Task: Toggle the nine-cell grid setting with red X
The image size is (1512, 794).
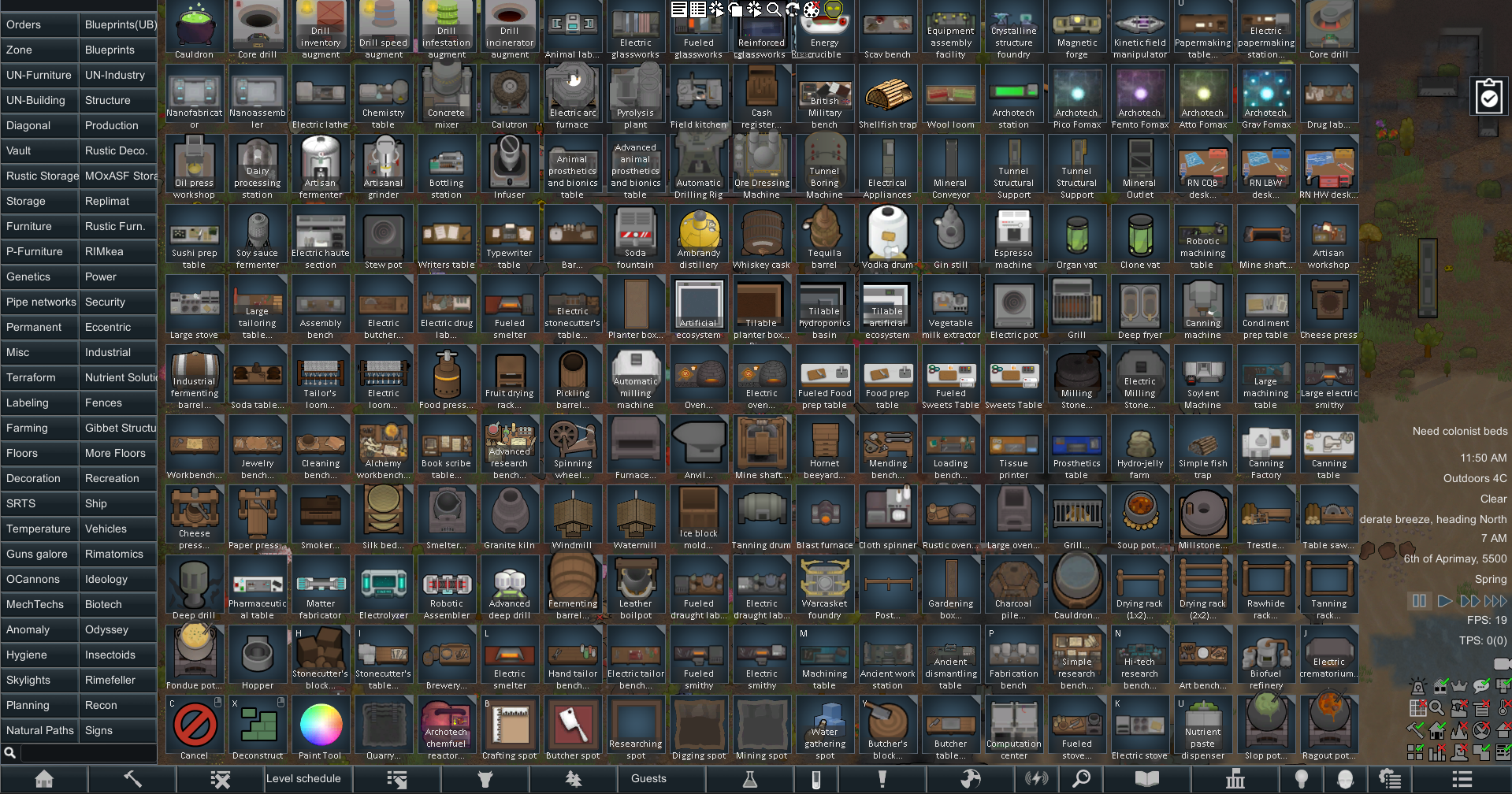Action: tap(1418, 708)
